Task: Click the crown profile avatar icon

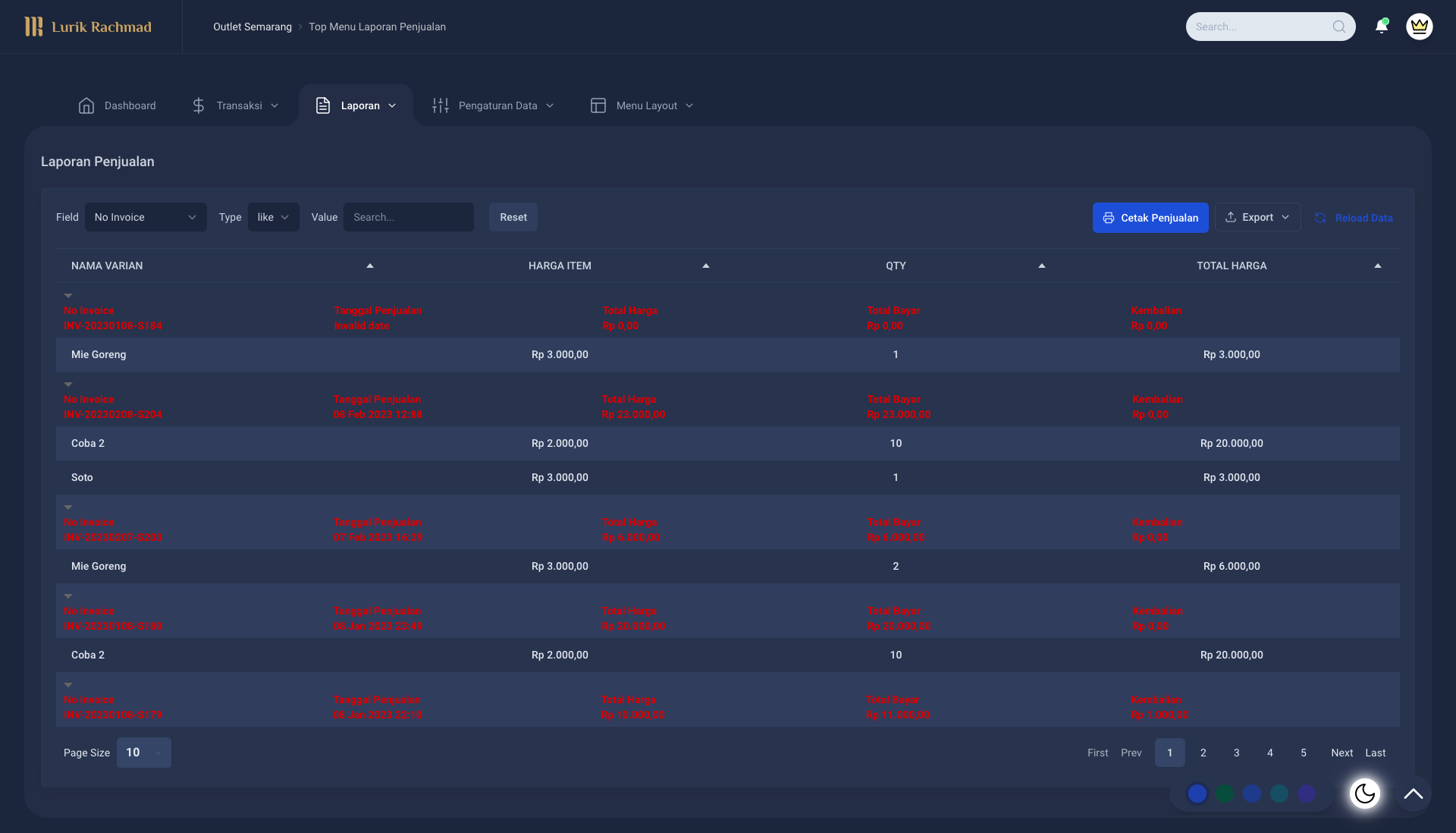Action: point(1419,26)
